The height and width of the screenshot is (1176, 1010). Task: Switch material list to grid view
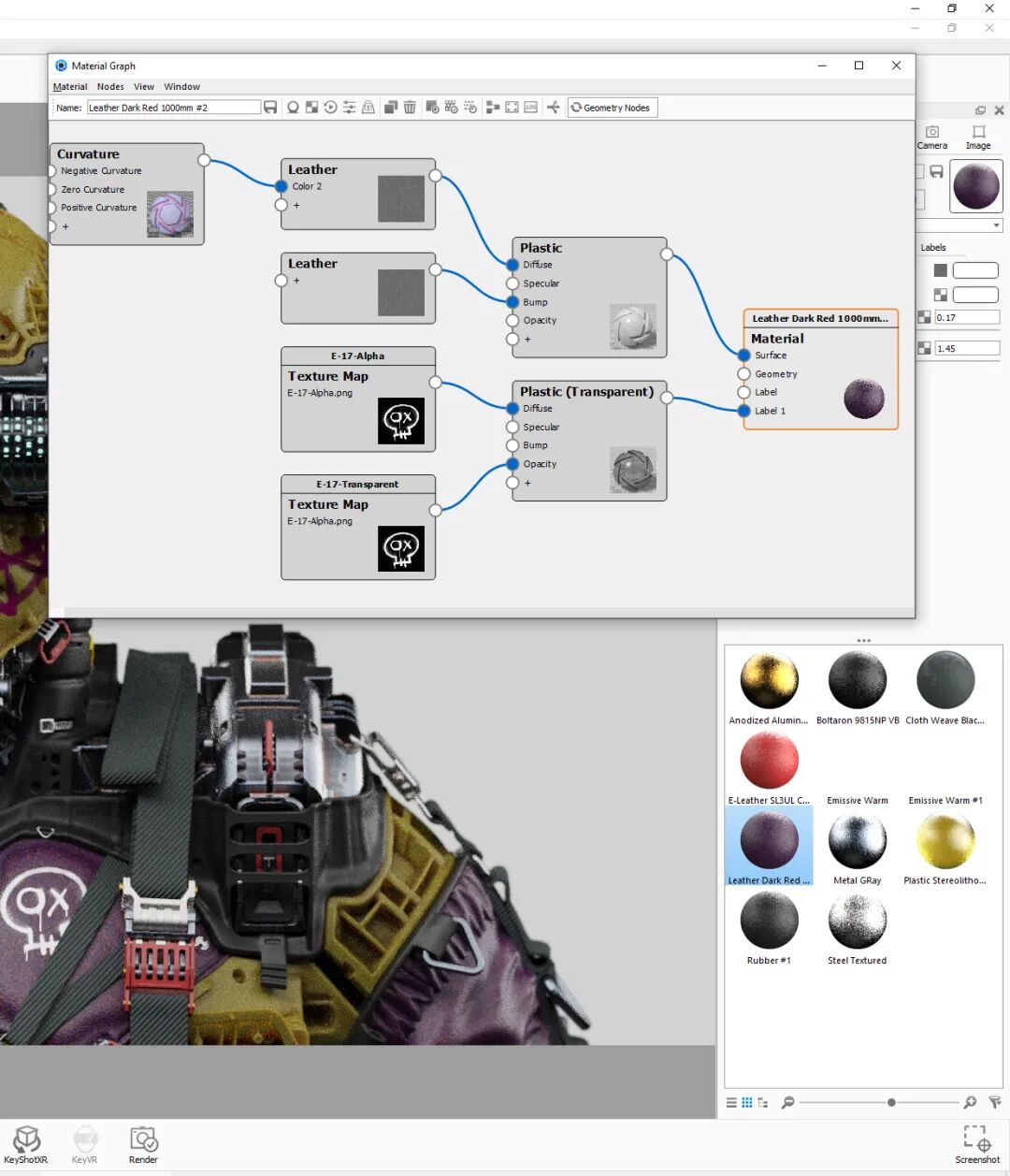[x=747, y=1103]
